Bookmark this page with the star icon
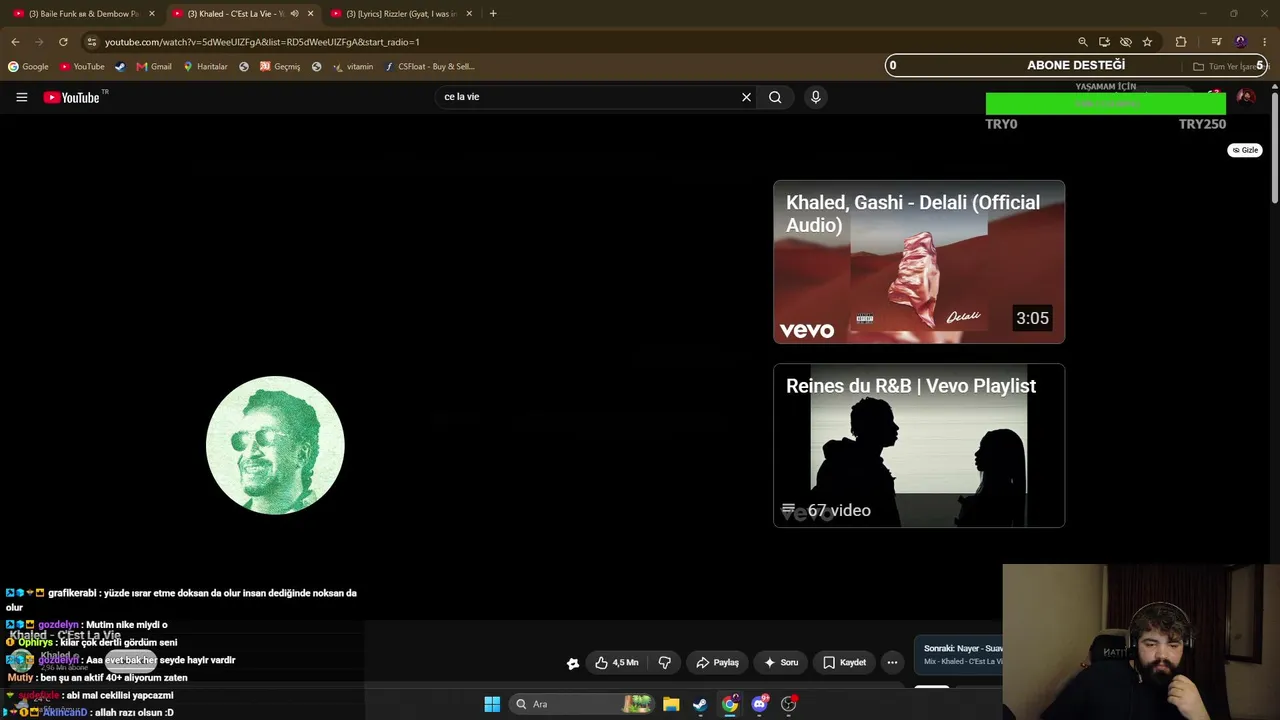This screenshot has width=1280, height=720. pyautogui.click(x=1147, y=42)
